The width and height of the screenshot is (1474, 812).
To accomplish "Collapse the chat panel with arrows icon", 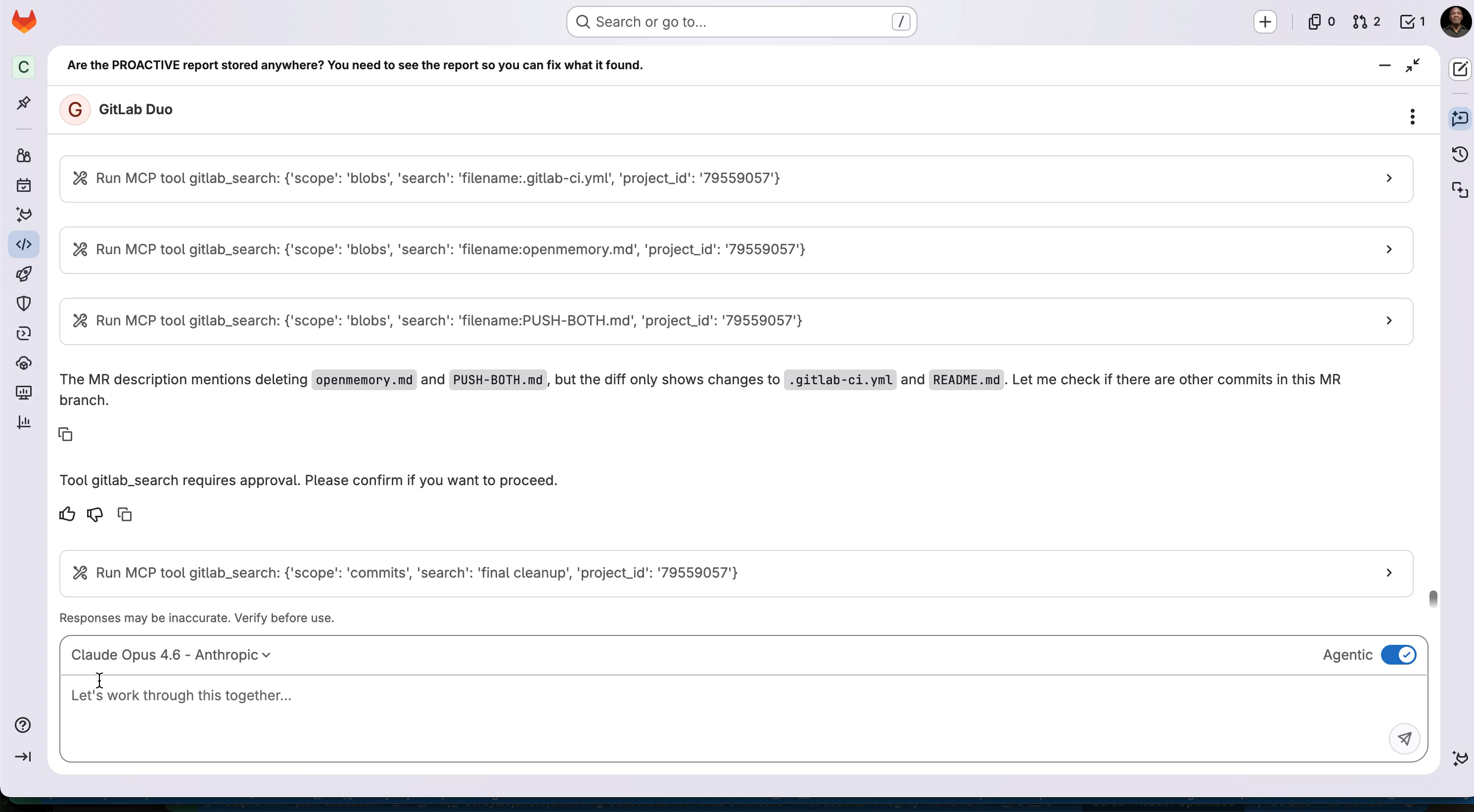I will pyautogui.click(x=1412, y=65).
